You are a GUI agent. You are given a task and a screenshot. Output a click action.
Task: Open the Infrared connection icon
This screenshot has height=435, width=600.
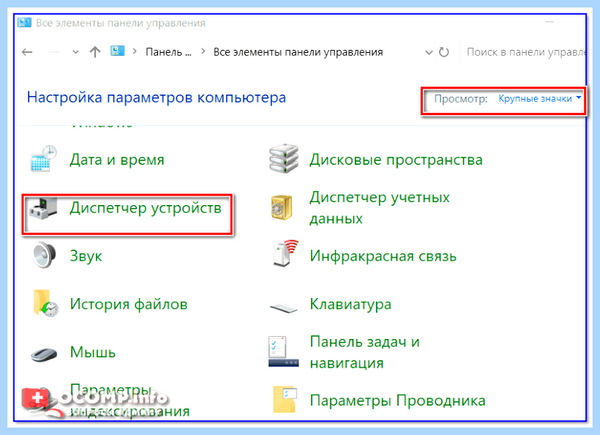pyautogui.click(x=285, y=254)
